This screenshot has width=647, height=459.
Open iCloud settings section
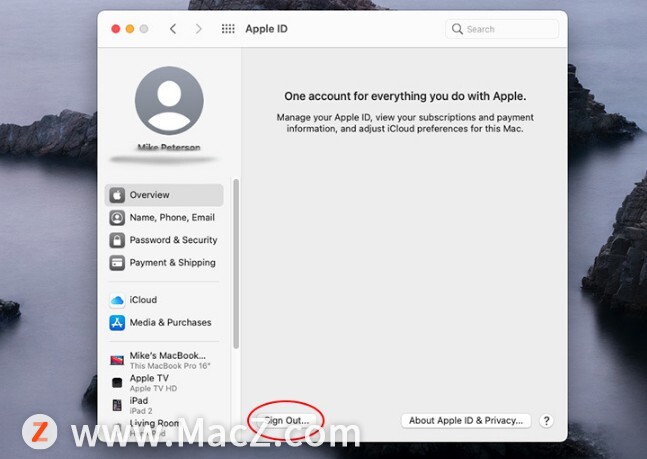coord(164,300)
